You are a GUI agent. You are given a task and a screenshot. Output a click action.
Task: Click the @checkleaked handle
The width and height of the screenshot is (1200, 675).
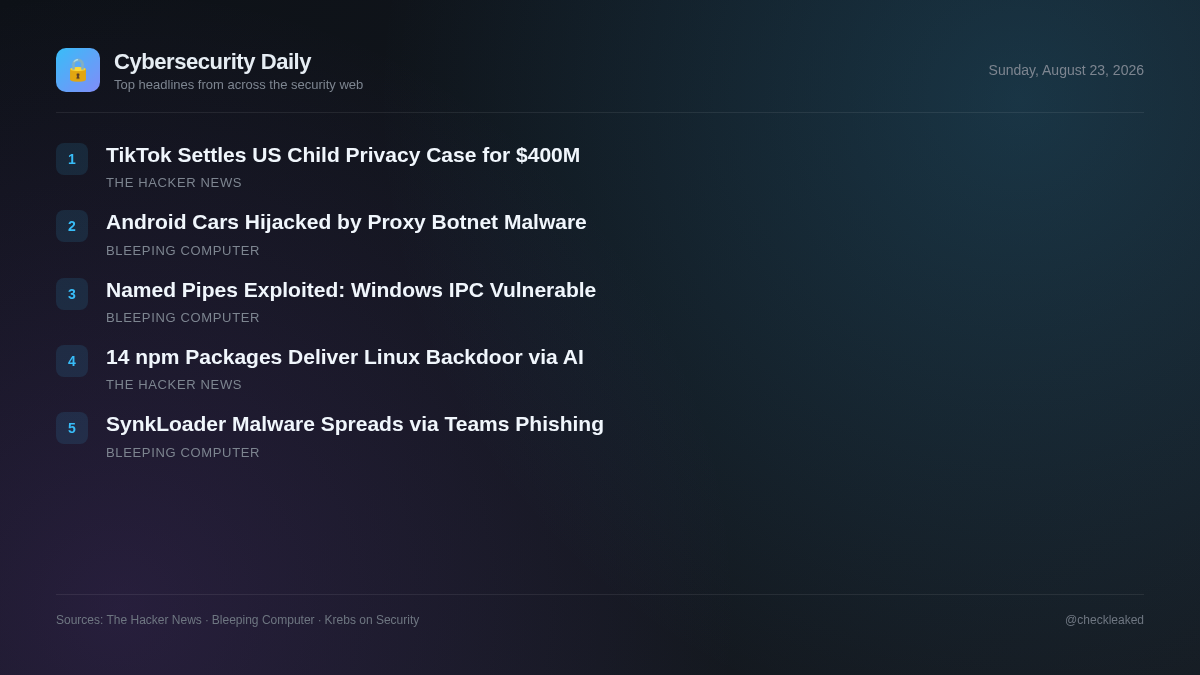[x=1104, y=620]
